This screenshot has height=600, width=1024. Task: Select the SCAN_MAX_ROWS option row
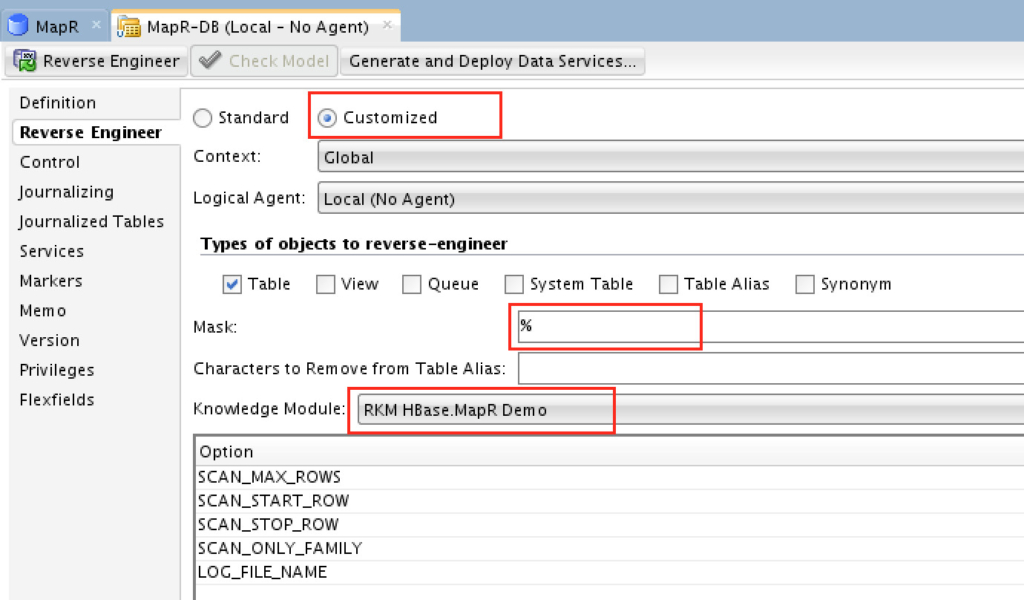point(610,477)
